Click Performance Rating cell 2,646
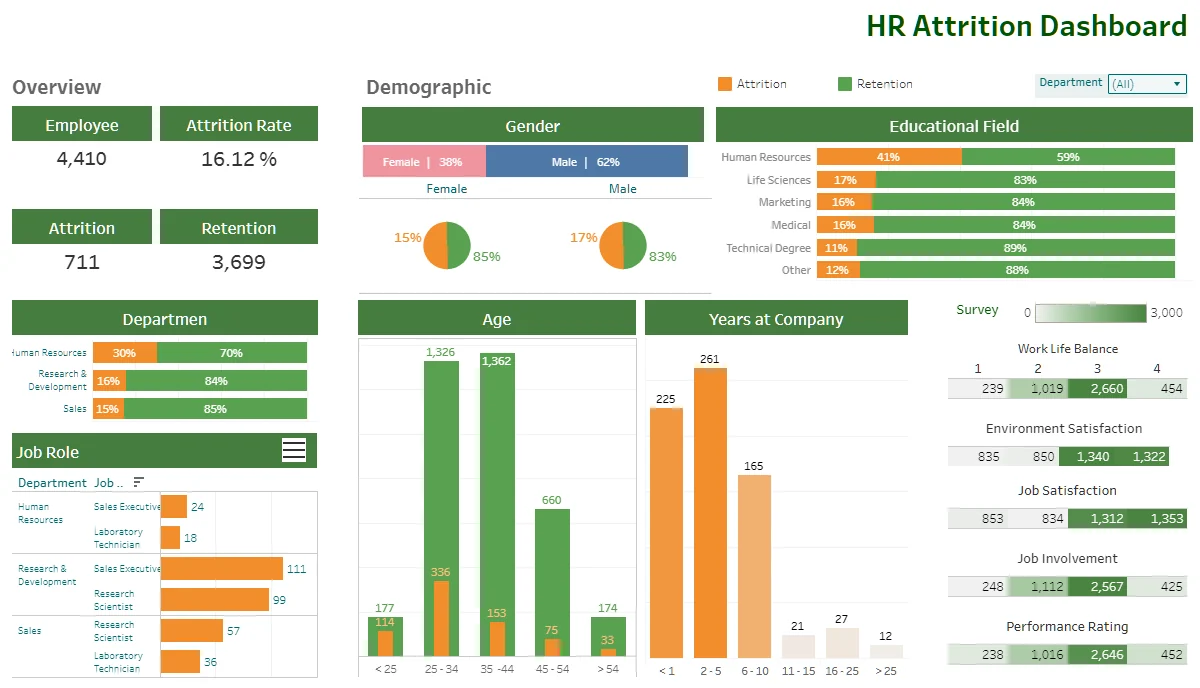1200x688 pixels. tap(1098, 655)
